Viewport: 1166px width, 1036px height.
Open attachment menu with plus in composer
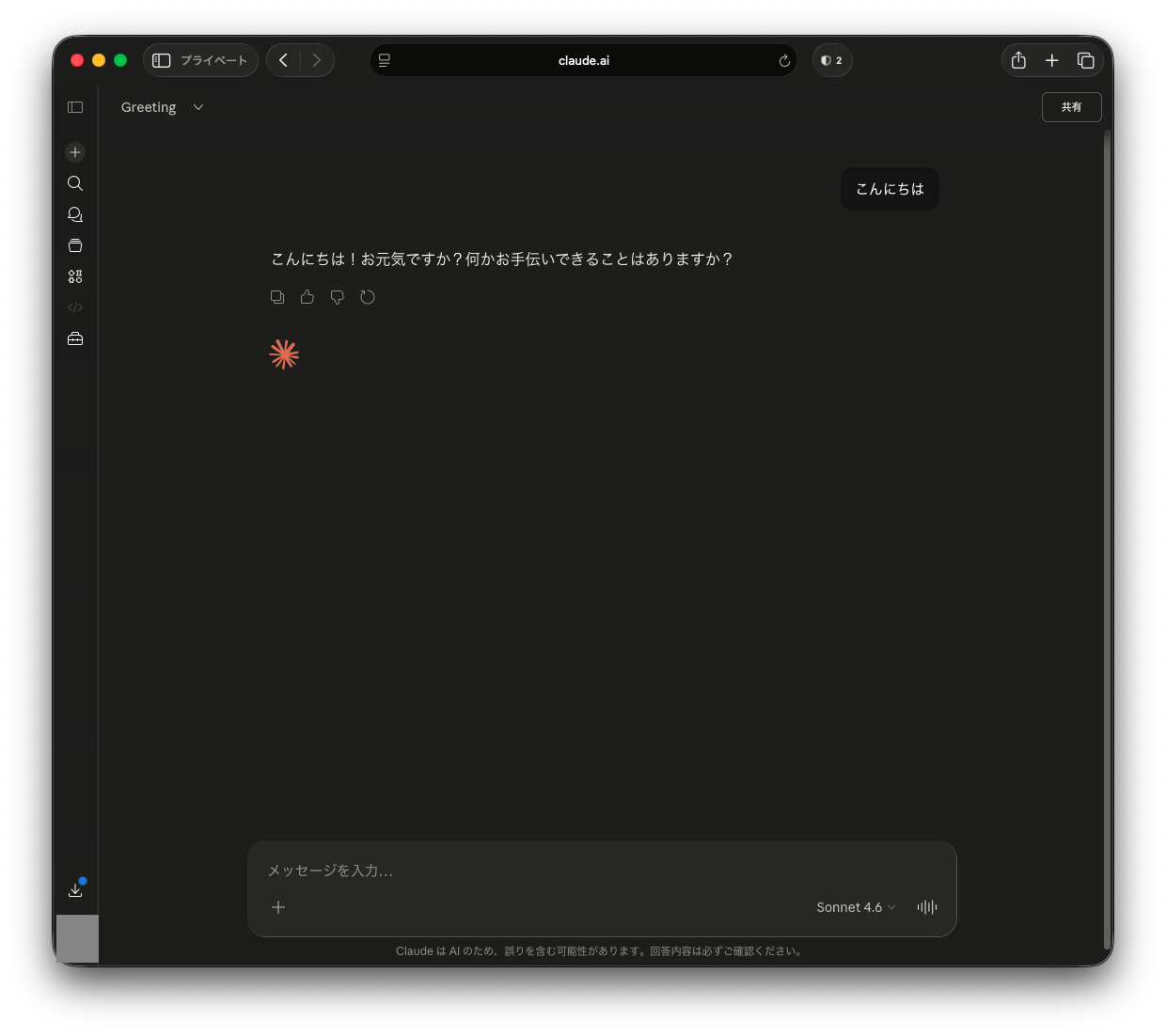point(278,907)
